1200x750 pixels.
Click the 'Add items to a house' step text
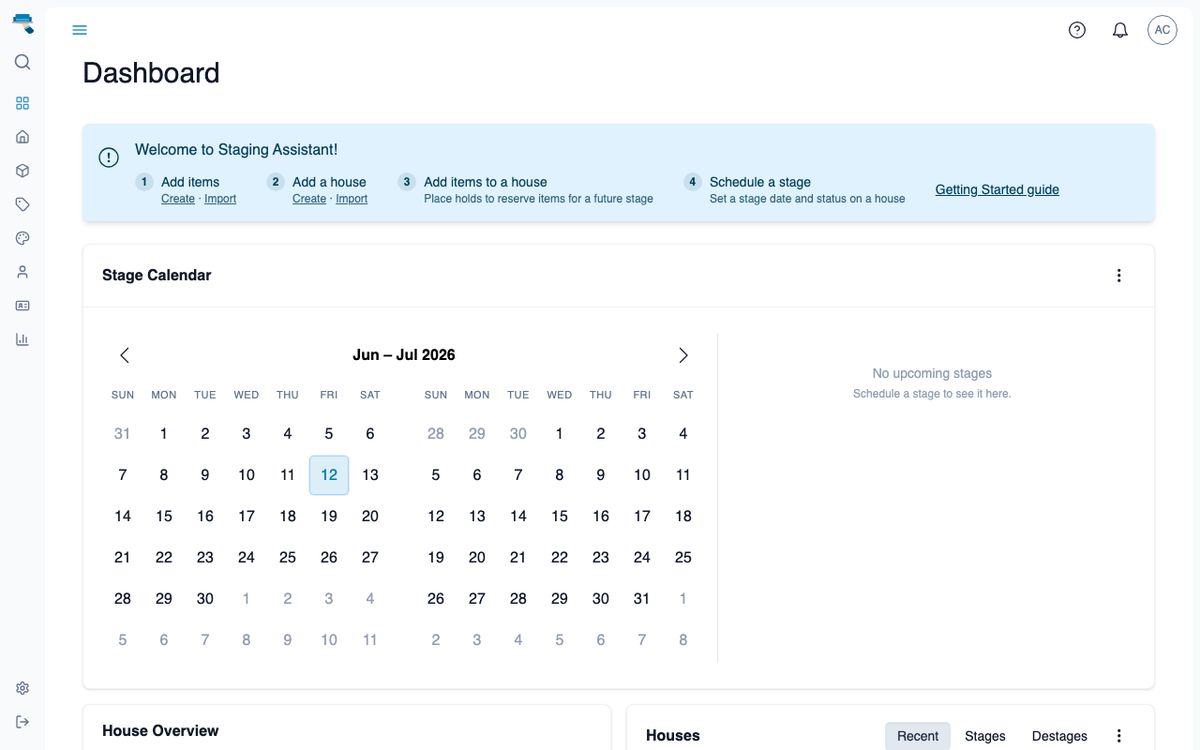[485, 182]
